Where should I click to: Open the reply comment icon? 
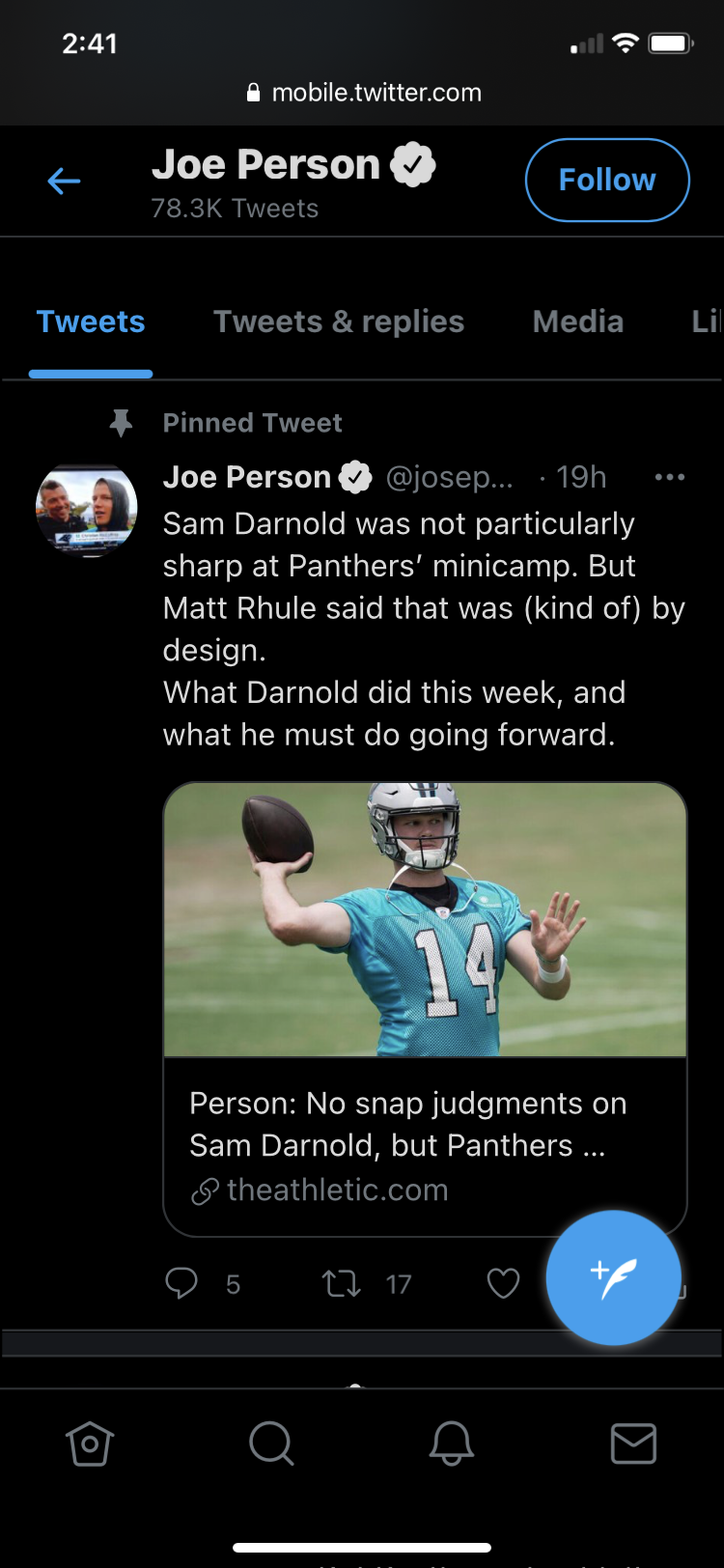tap(181, 1283)
